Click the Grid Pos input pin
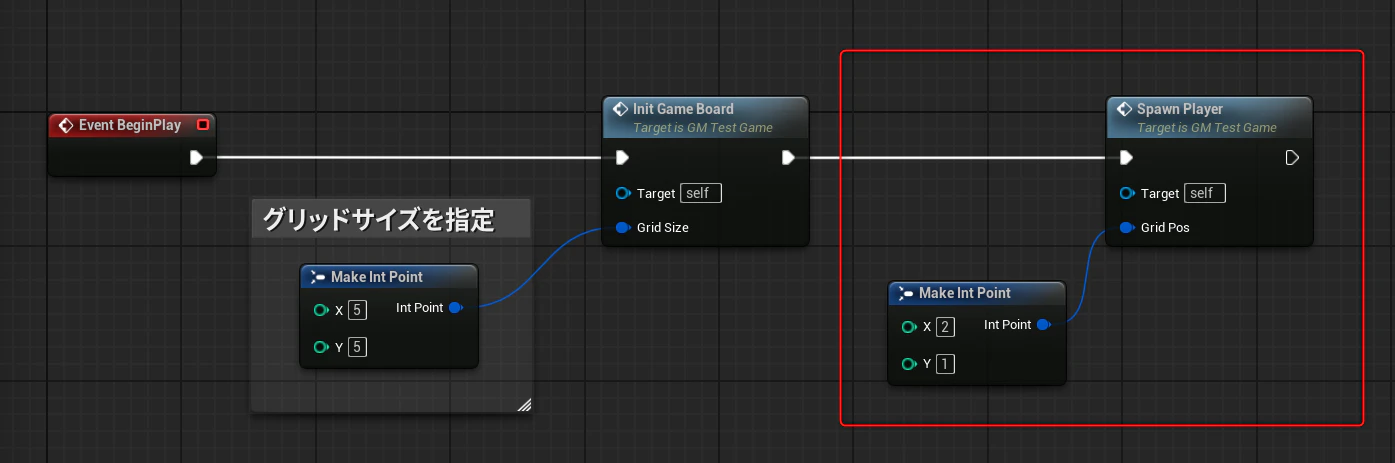 point(1127,227)
